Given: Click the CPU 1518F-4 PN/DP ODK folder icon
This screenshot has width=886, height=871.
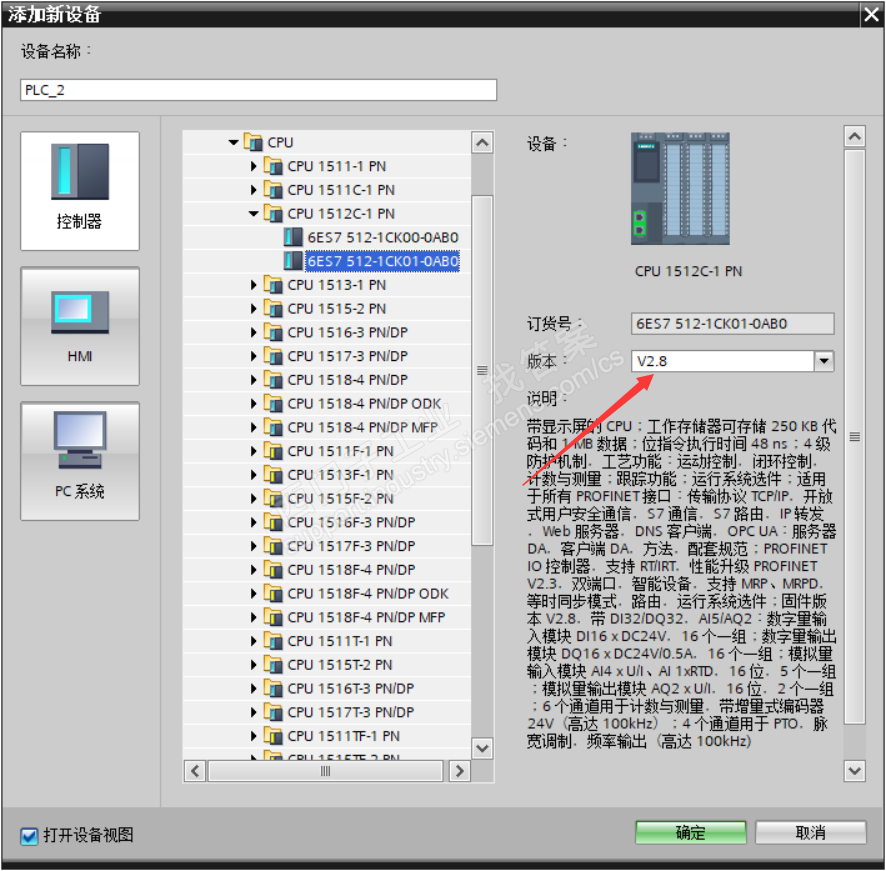Looking at the screenshot, I should [x=273, y=593].
